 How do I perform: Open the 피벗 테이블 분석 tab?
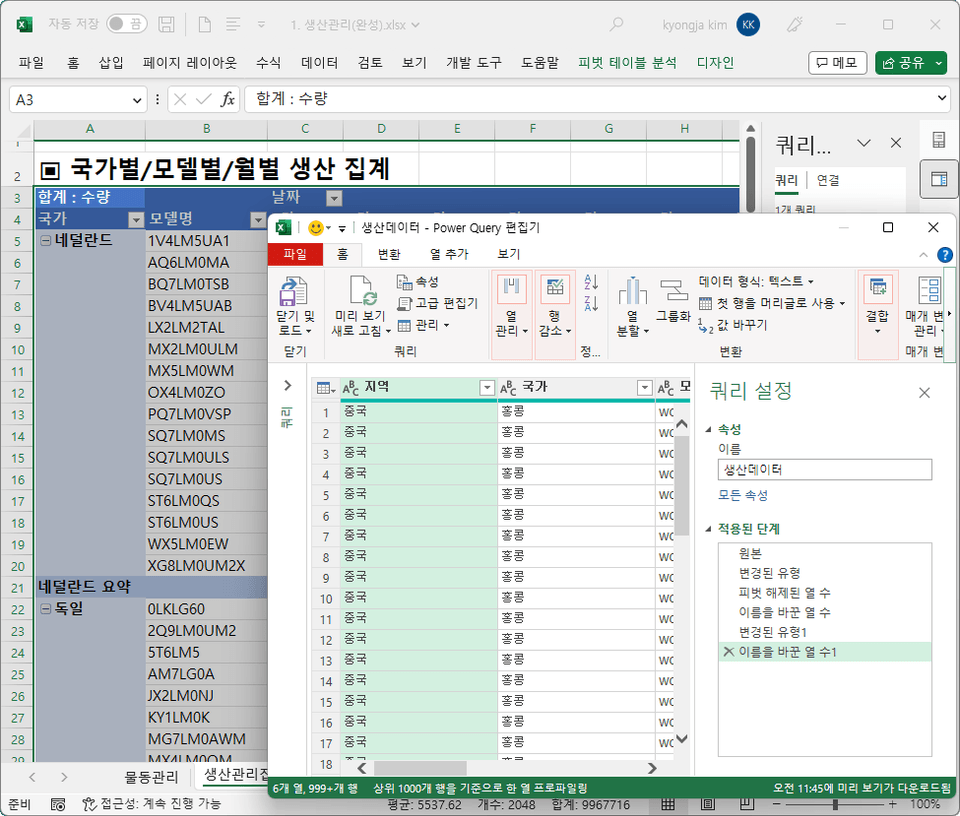pos(628,62)
